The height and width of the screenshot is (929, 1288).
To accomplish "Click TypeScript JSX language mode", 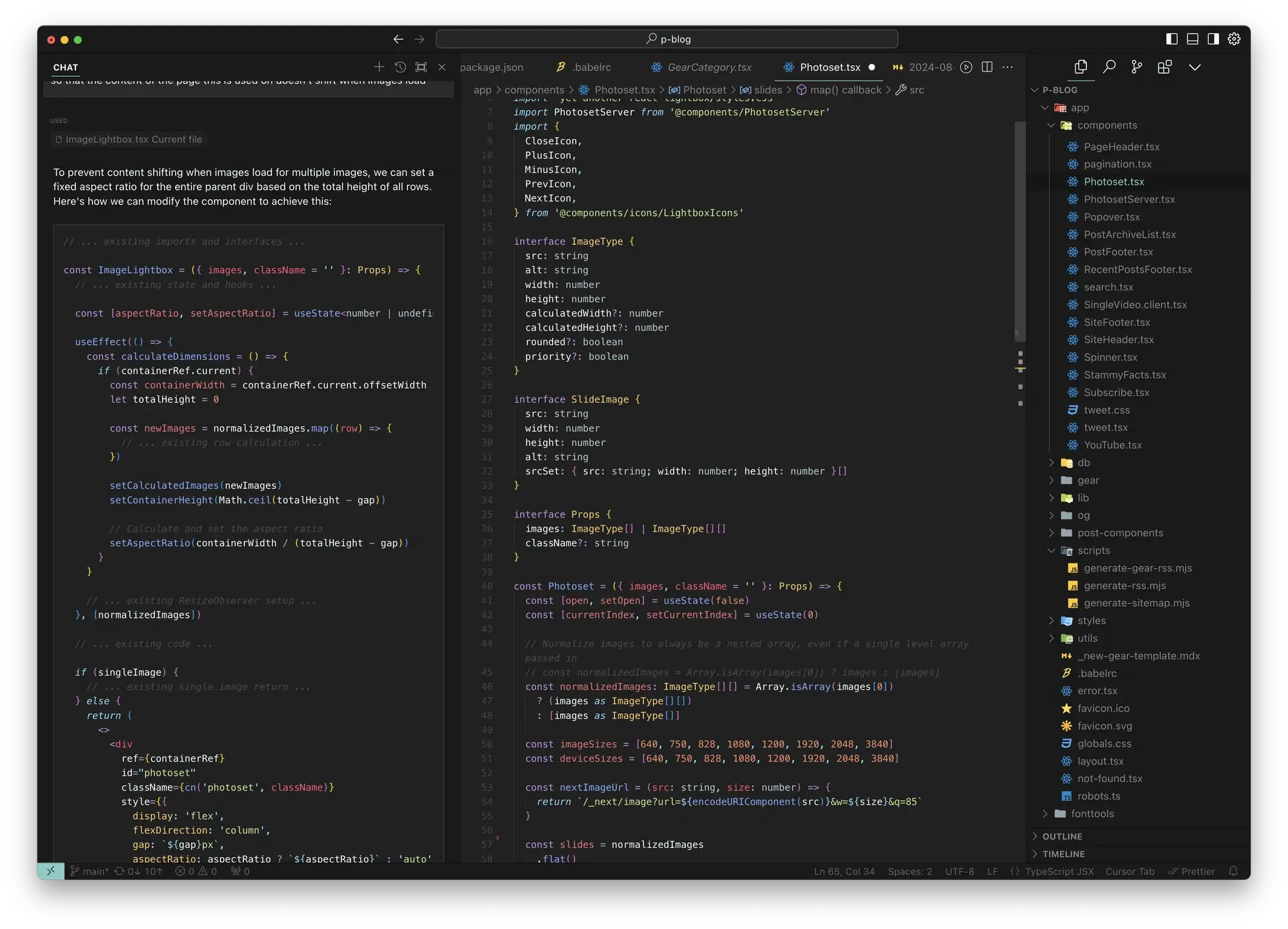I will [1059, 871].
